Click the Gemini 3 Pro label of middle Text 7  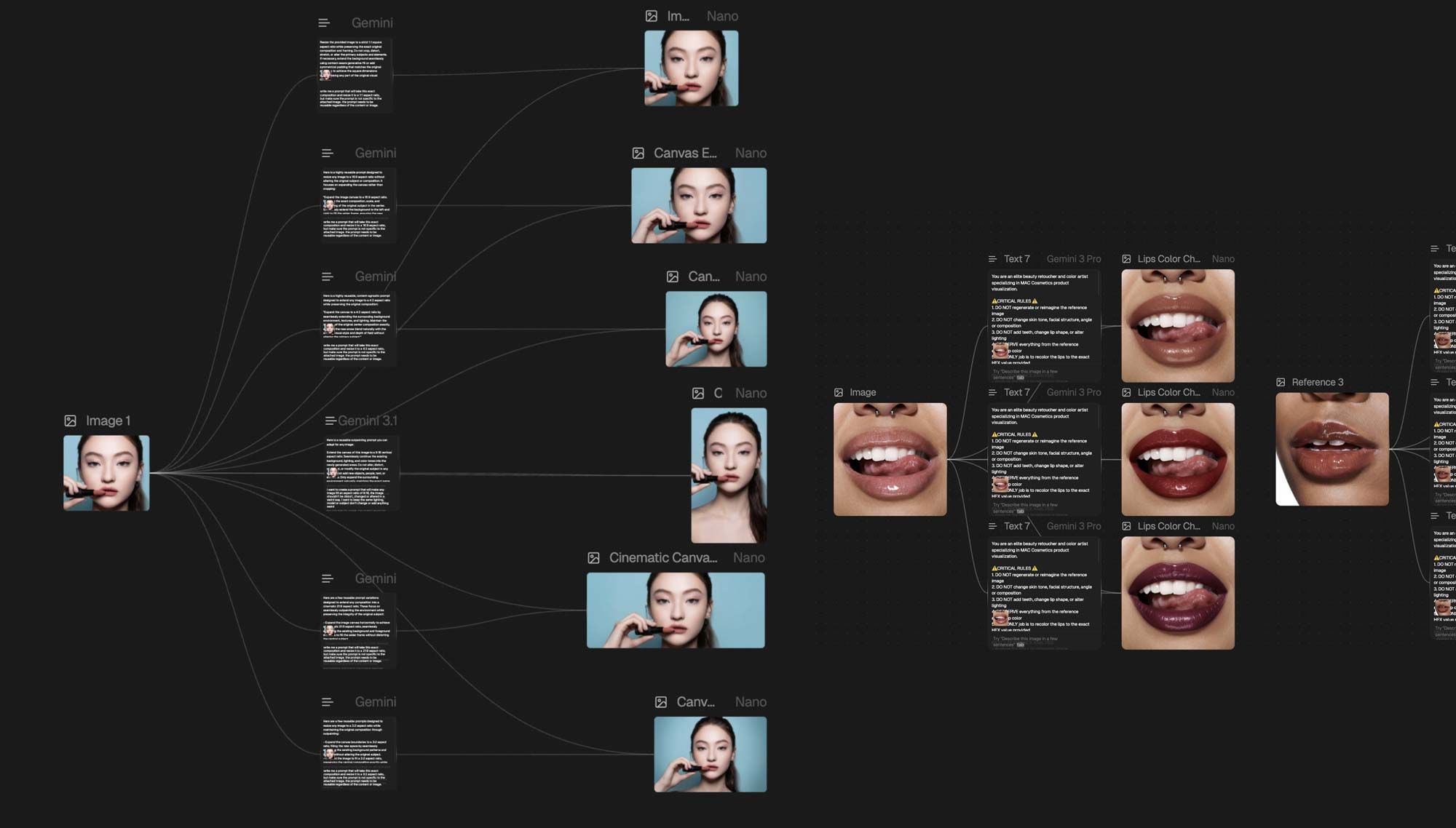[1074, 392]
